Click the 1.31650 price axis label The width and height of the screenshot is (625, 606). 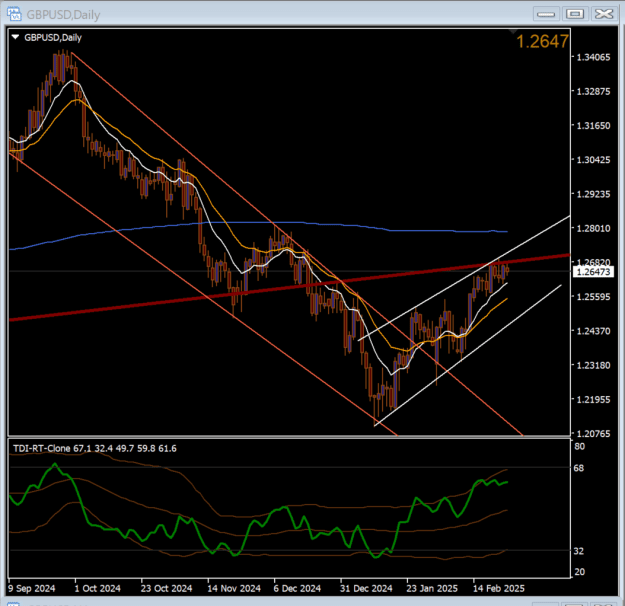tap(594, 126)
